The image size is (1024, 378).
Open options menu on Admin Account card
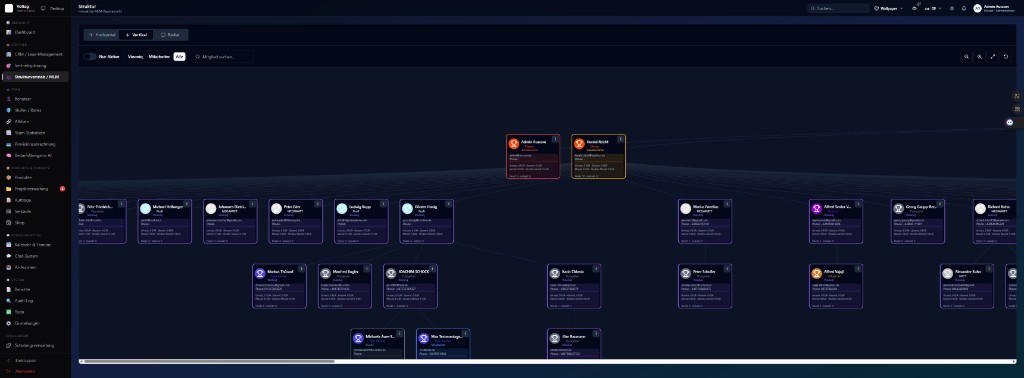click(x=556, y=138)
